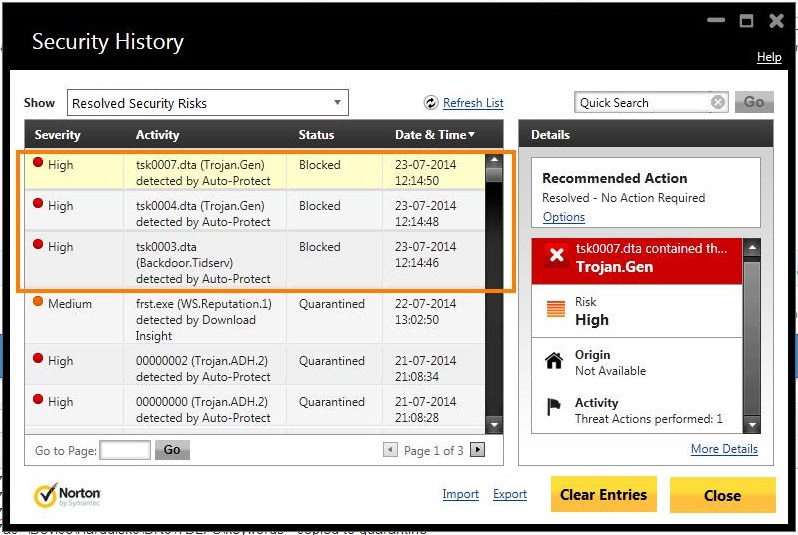Click the Clear Entries button
Viewport: 798px width, 535px height.
point(604,494)
